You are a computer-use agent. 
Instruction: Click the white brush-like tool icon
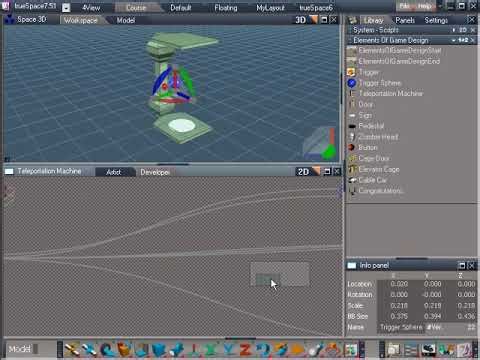pos(315,349)
